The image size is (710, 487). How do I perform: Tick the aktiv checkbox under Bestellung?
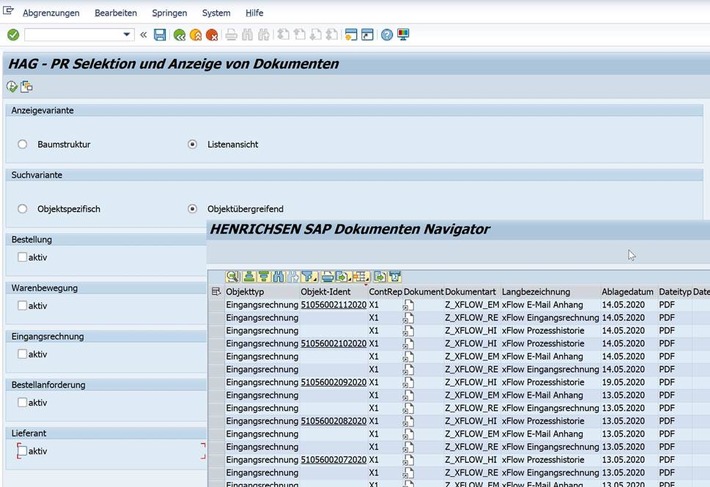click(x=22, y=257)
